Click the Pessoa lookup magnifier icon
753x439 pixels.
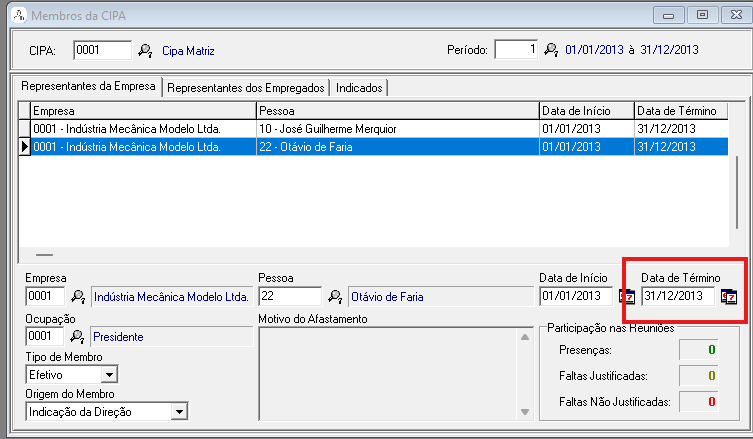335,296
